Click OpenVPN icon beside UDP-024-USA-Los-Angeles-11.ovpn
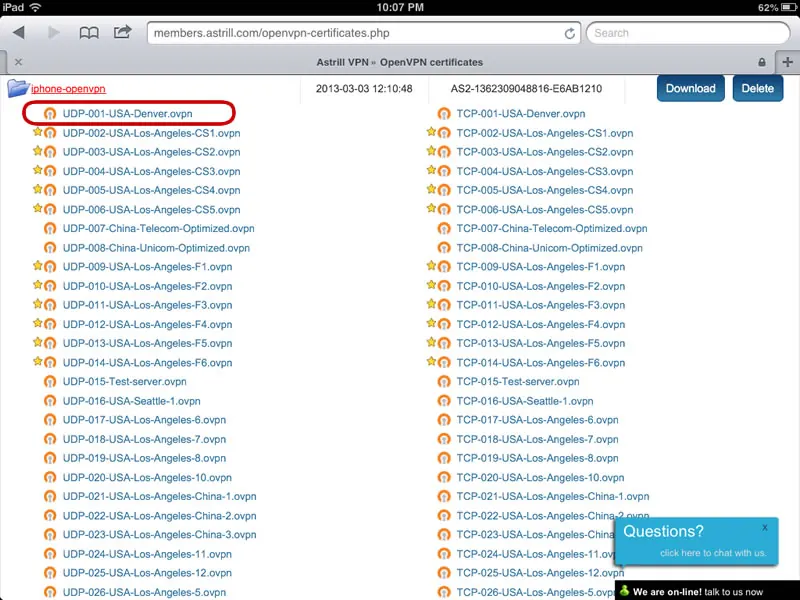This screenshot has width=800, height=600. click(49, 554)
